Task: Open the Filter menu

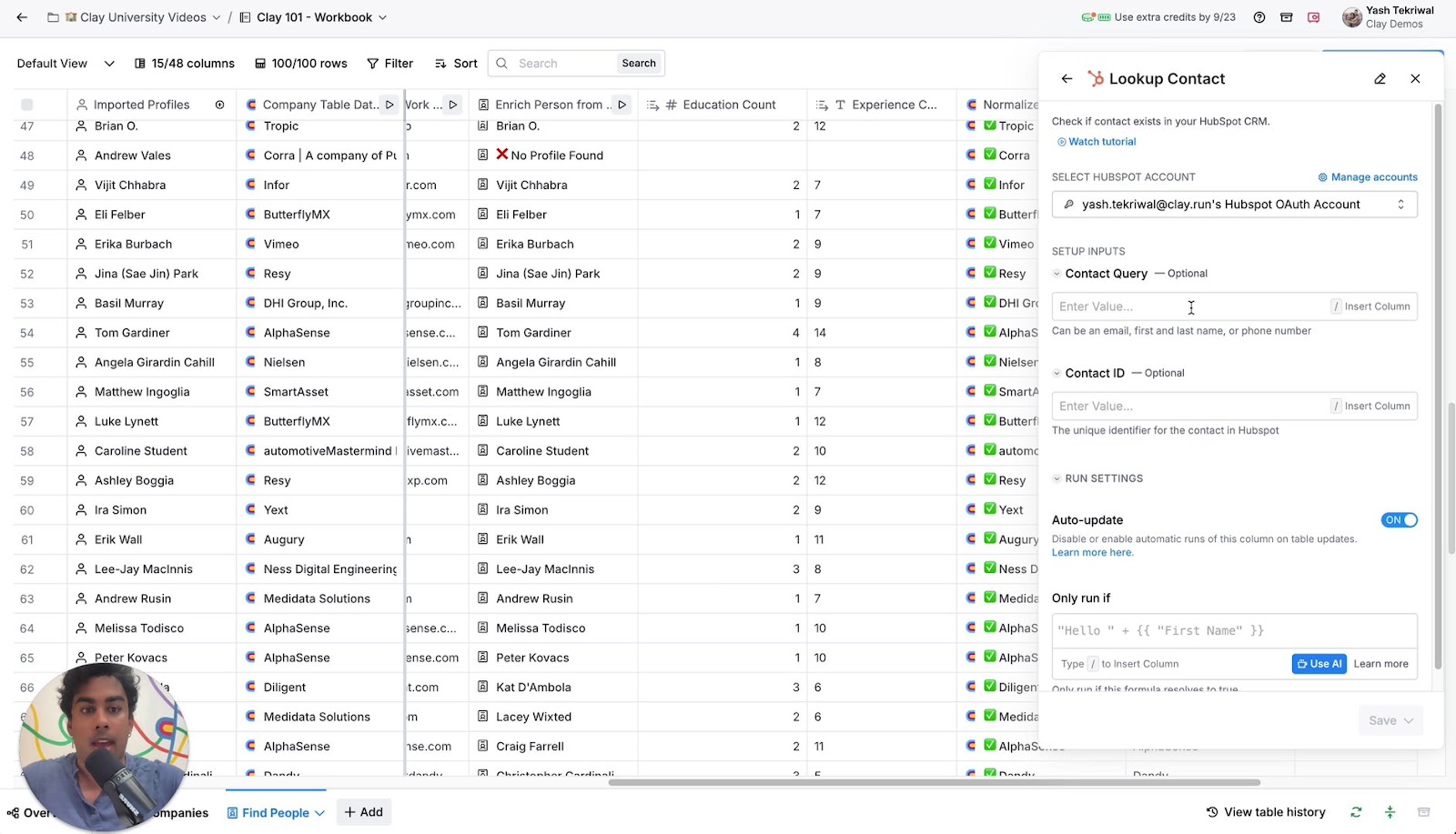Action: click(x=389, y=64)
